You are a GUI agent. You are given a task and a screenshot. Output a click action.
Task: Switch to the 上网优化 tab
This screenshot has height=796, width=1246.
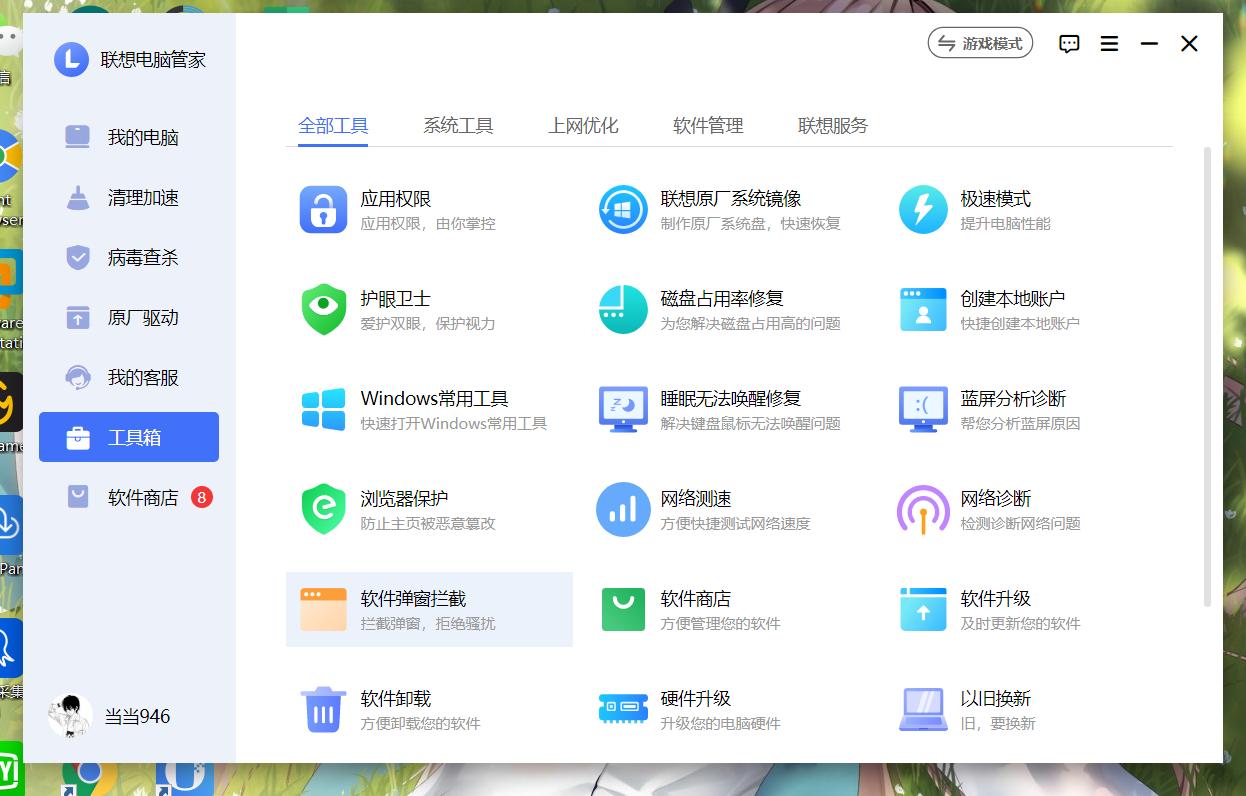pyautogui.click(x=583, y=126)
